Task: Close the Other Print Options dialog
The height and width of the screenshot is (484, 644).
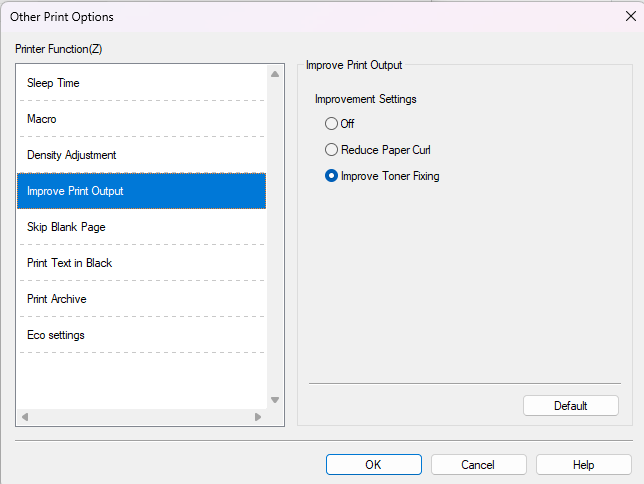Action: (x=630, y=16)
